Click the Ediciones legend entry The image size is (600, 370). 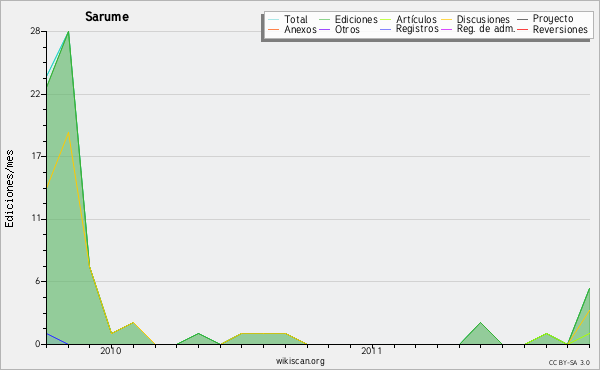356,19
